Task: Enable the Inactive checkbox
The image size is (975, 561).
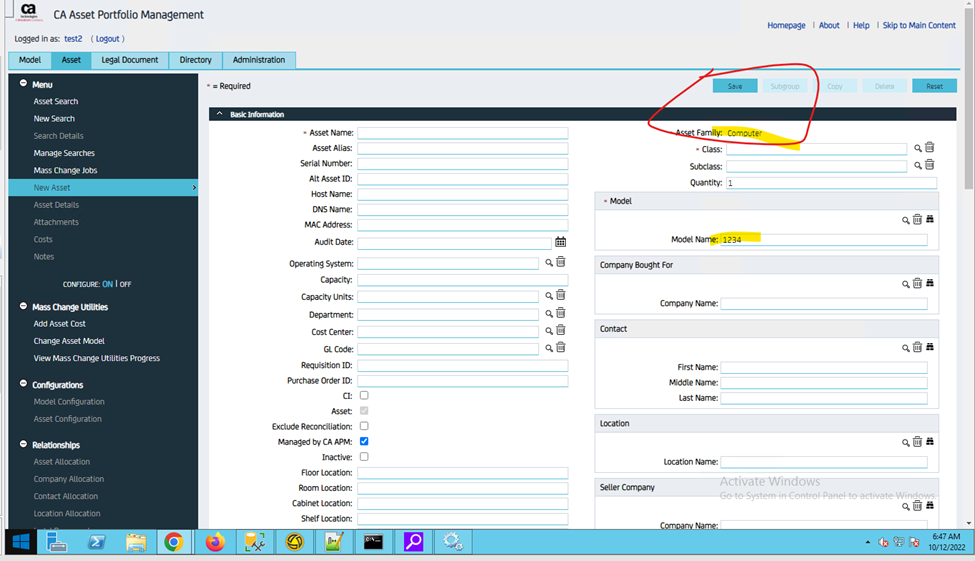Action: tap(364, 457)
